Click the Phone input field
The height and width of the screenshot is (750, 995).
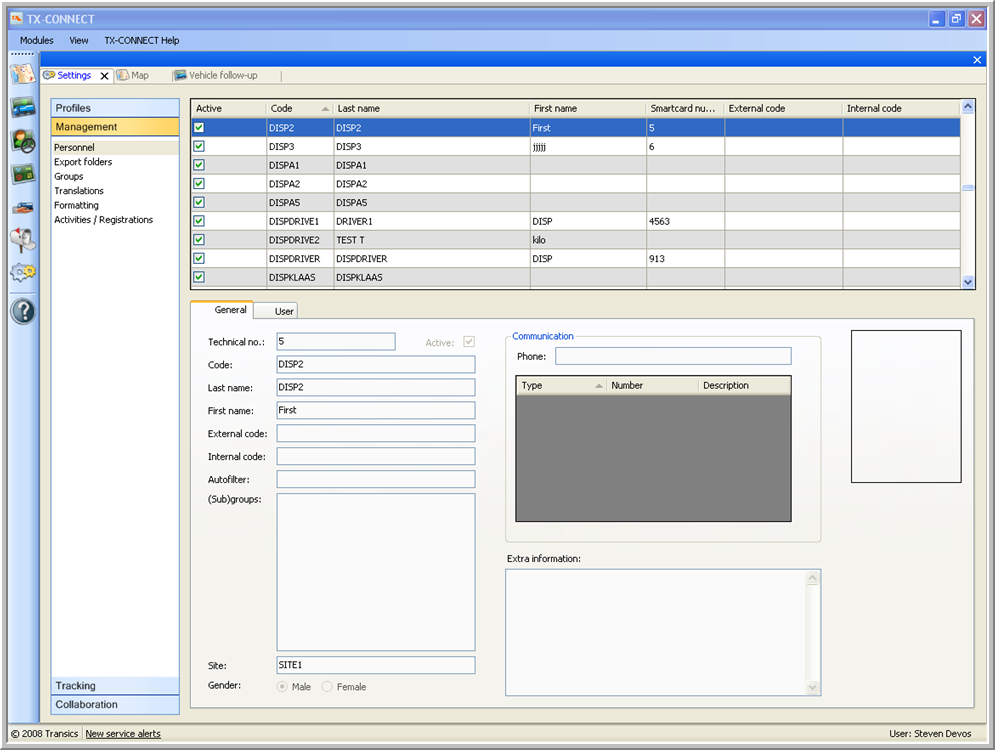pos(672,356)
